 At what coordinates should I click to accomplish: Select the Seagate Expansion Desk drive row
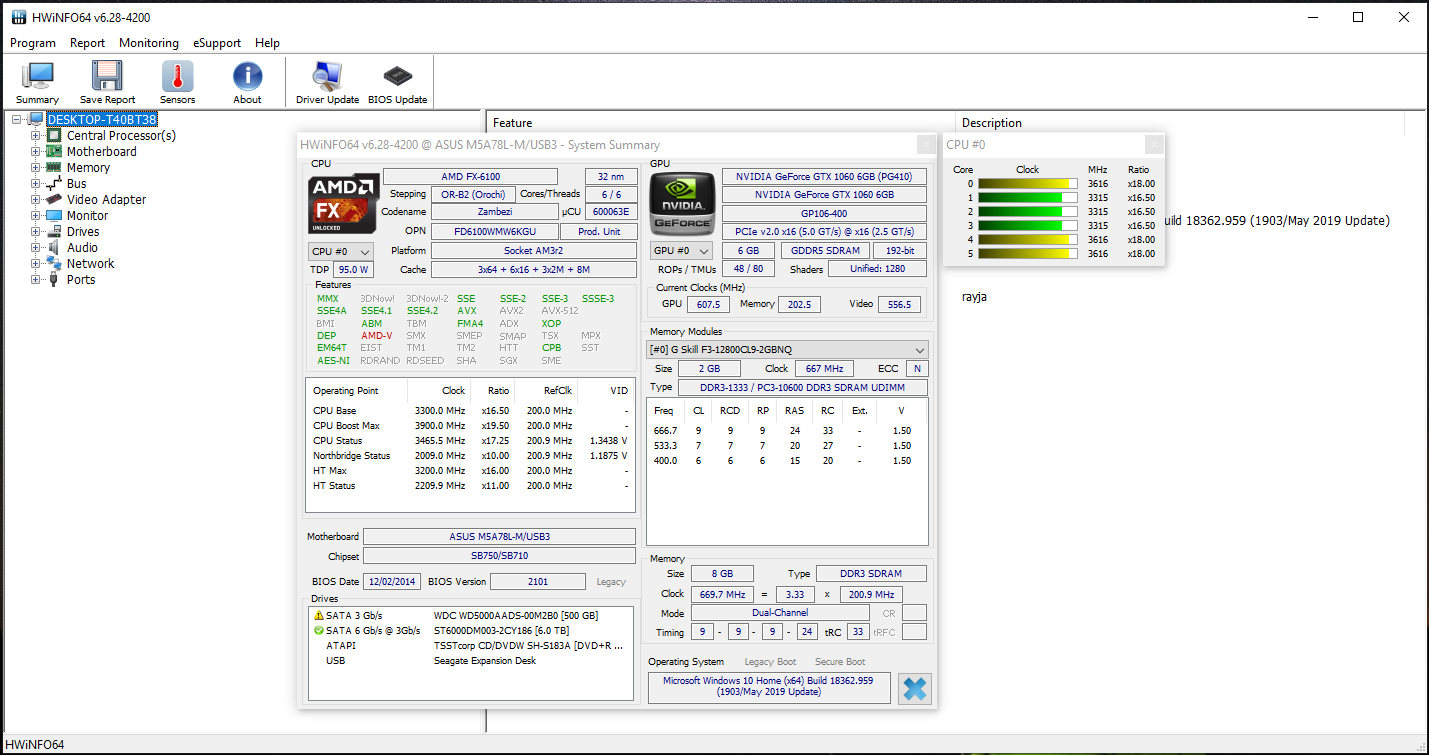click(x=471, y=661)
